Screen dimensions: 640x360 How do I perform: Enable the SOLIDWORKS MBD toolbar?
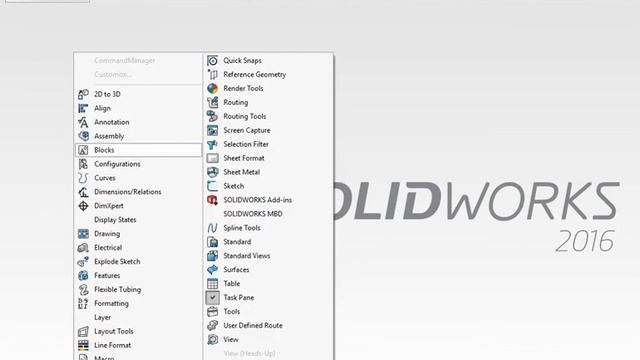coord(253,214)
